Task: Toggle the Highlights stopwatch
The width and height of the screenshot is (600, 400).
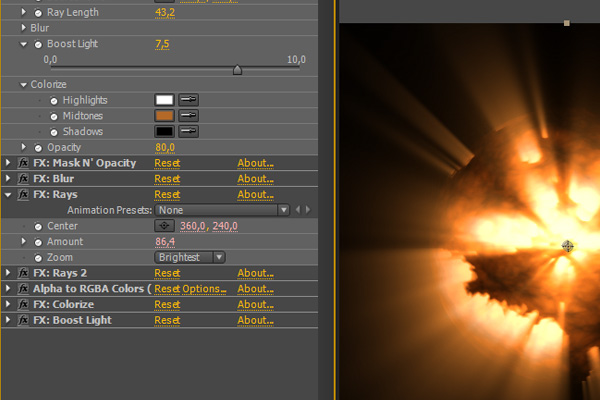Action: tap(54, 101)
